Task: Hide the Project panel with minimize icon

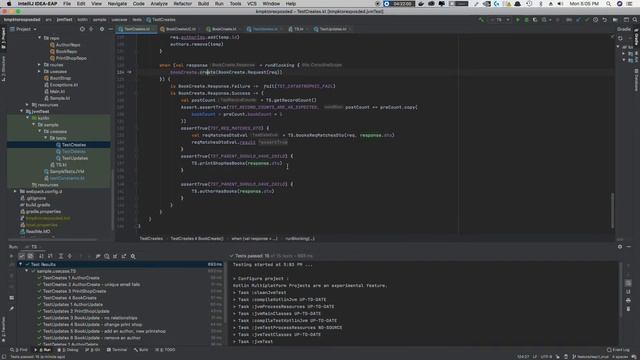Action: 110,29
